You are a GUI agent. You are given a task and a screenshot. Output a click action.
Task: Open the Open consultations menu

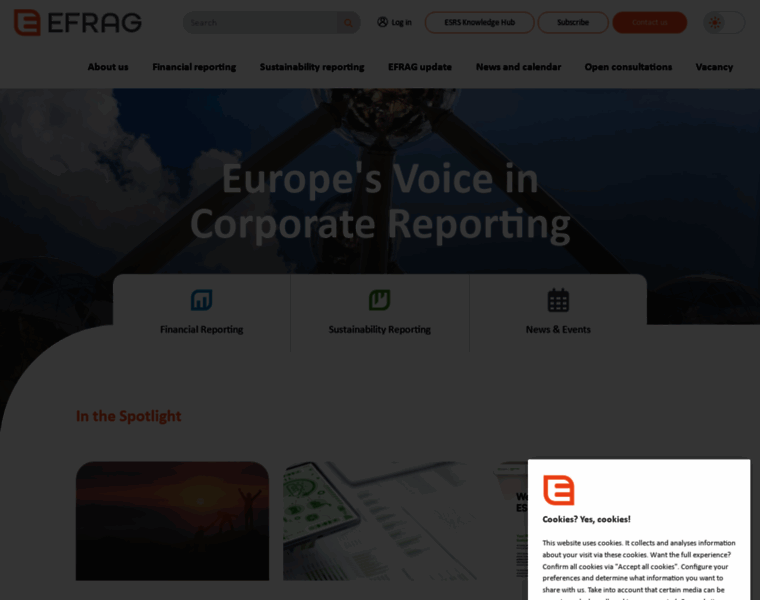click(628, 67)
